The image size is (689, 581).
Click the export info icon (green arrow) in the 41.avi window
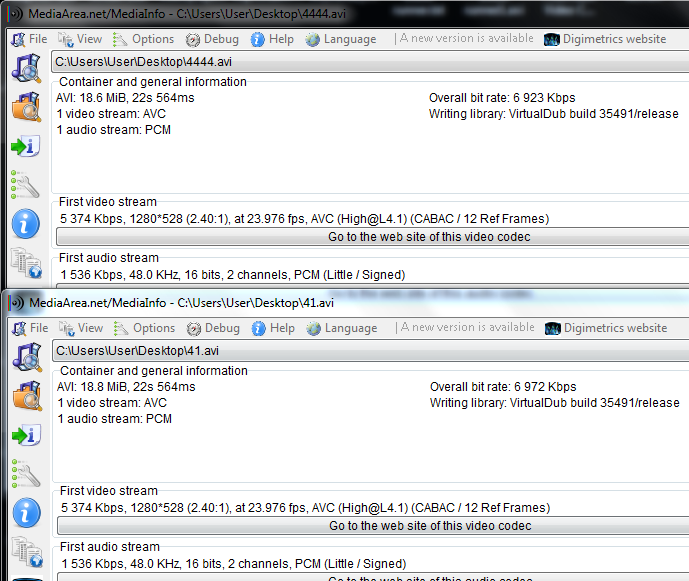pyautogui.click(x=26, y=435)
